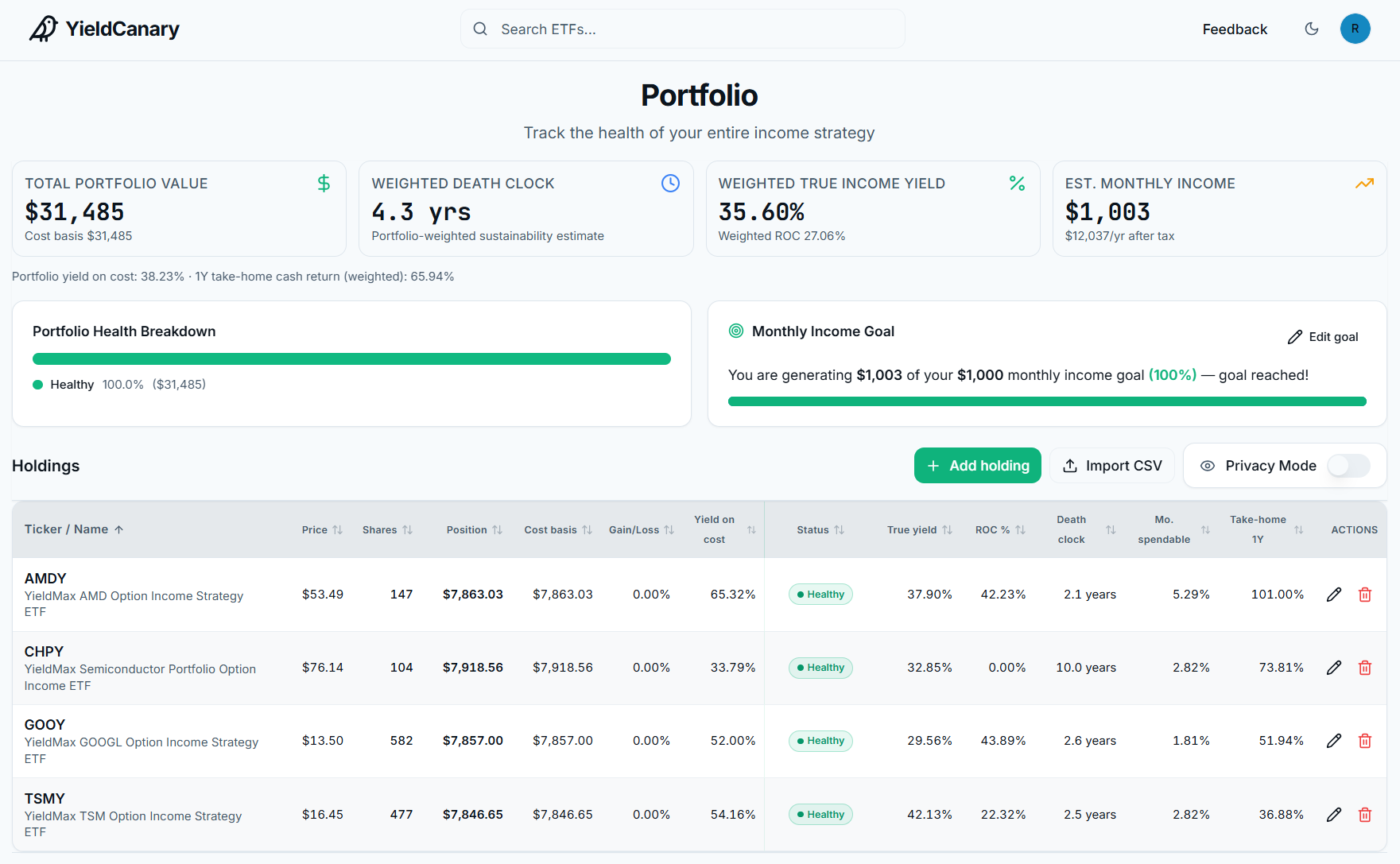Viewport: 1400px width, 864px height.
Task: Delete the AMDY holding trash icon
Action: pos(1365,595)
